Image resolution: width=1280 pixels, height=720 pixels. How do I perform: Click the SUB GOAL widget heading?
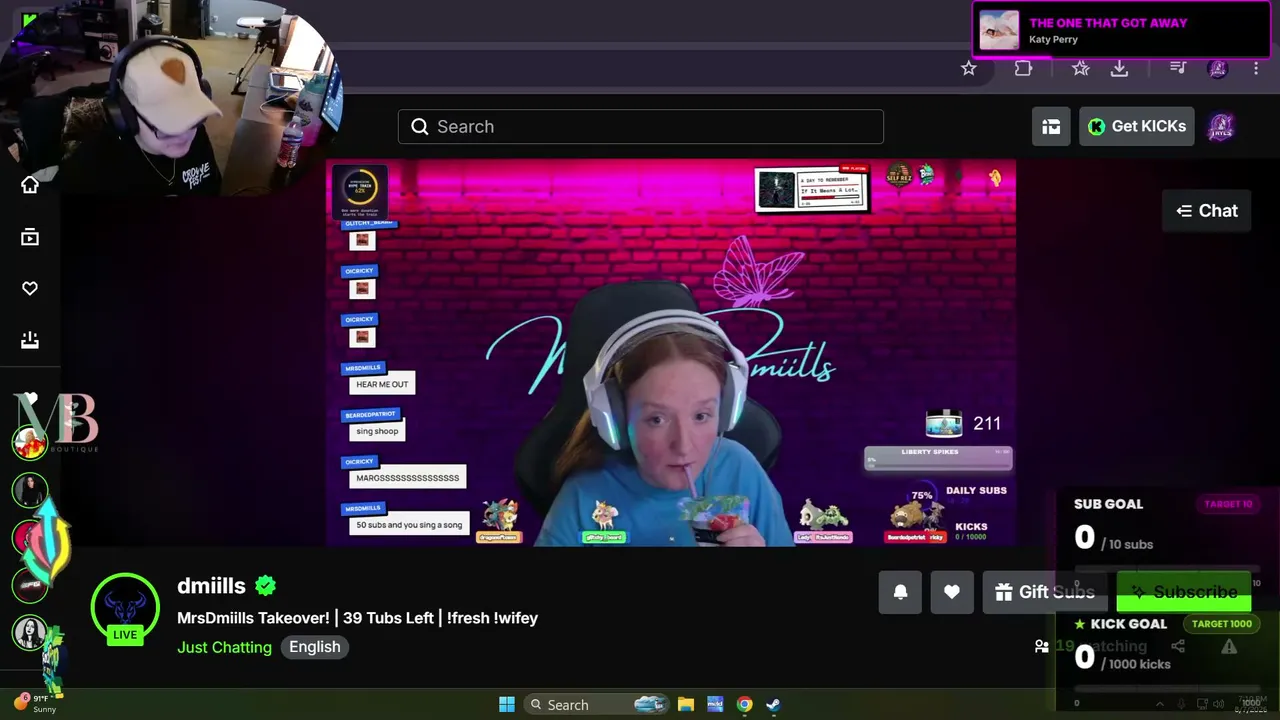point(1108,504)
